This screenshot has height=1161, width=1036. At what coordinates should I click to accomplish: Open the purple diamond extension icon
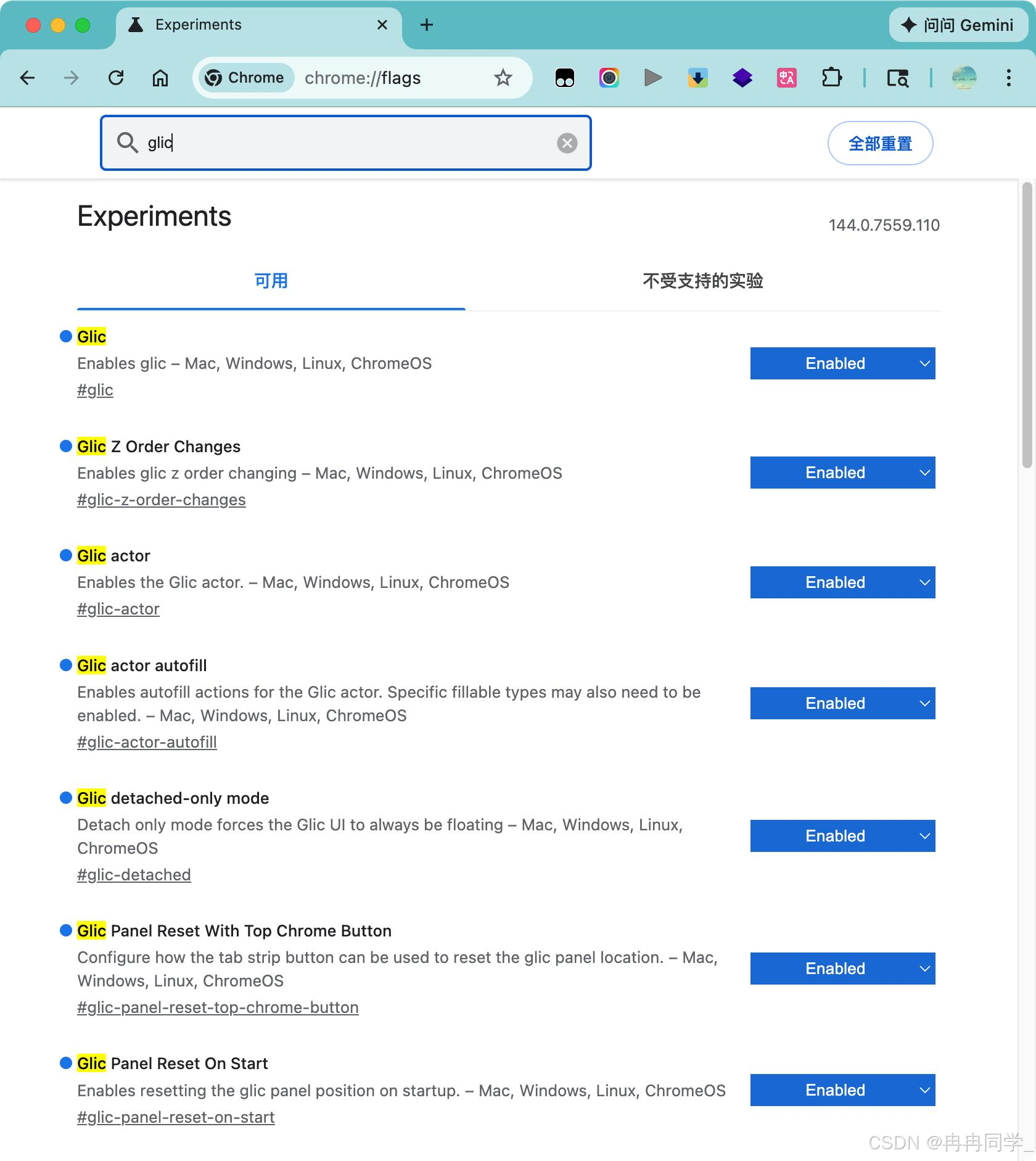(x=742, y=78)
